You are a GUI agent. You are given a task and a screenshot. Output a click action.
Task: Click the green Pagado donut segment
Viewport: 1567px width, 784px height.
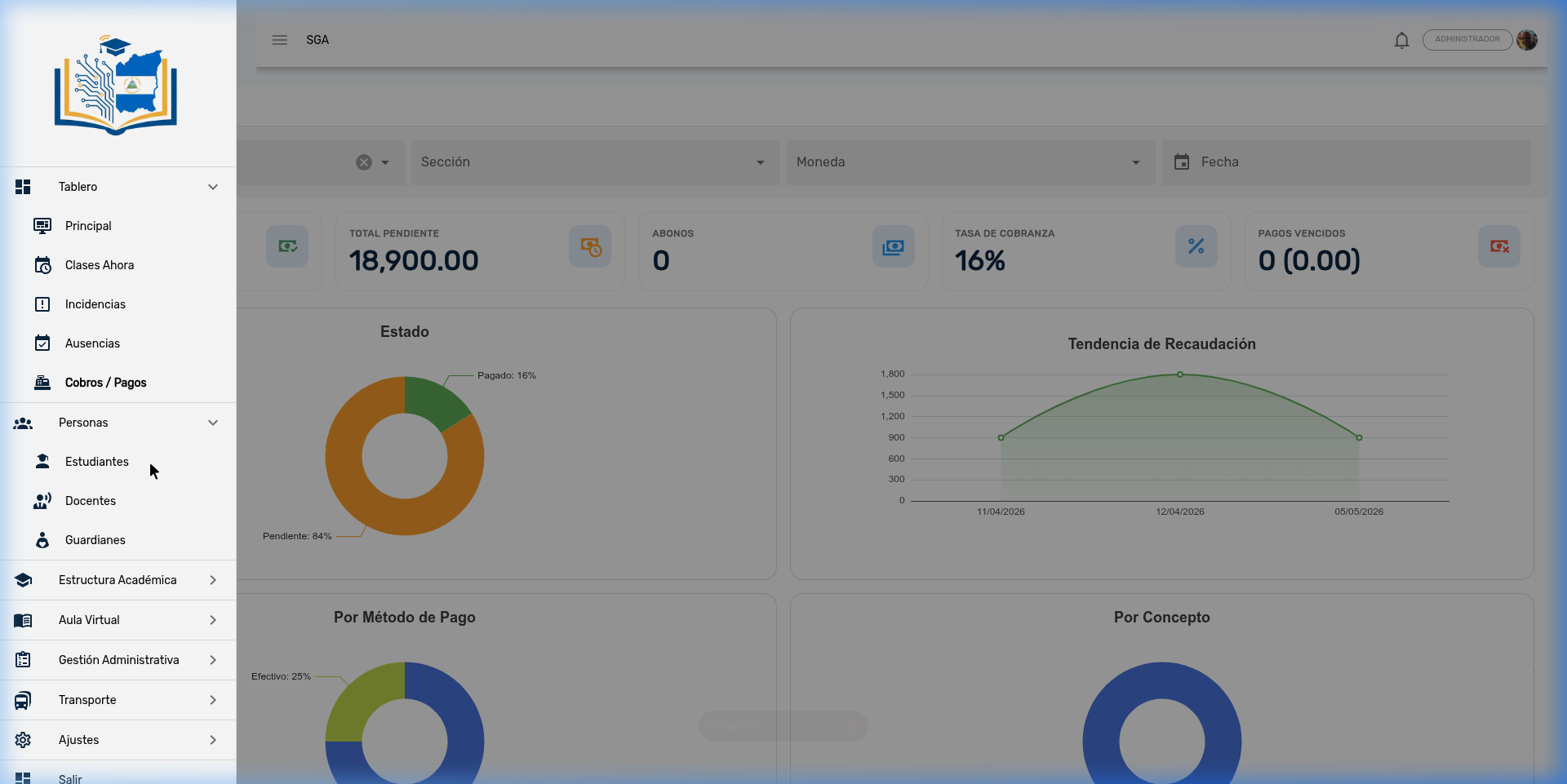coord(432,401)
